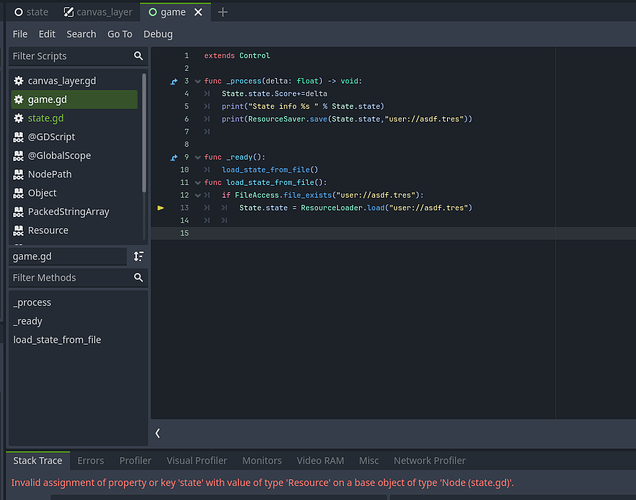Close the game scene tab
This screenshot has height=500, width=636.
(x=198, y=12)
